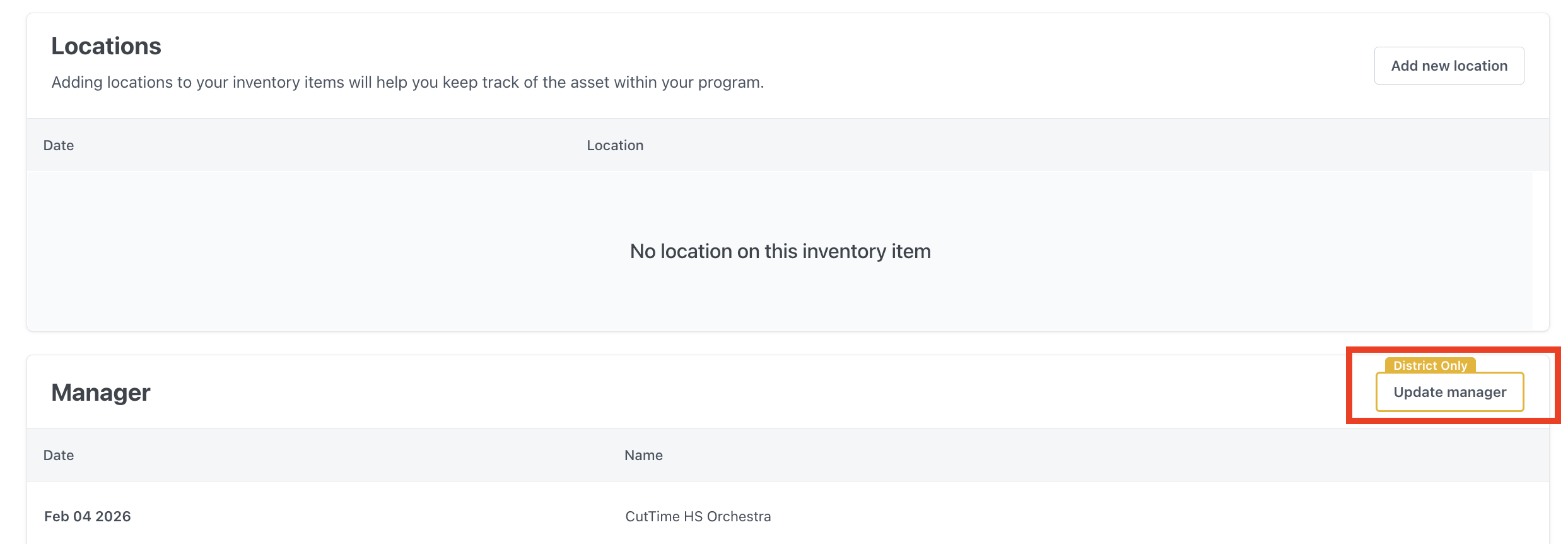The height and width of the screenshot is (544, 1568).
Task: Select the Feb 04 2026 date cell
Action: click(88, 516)
